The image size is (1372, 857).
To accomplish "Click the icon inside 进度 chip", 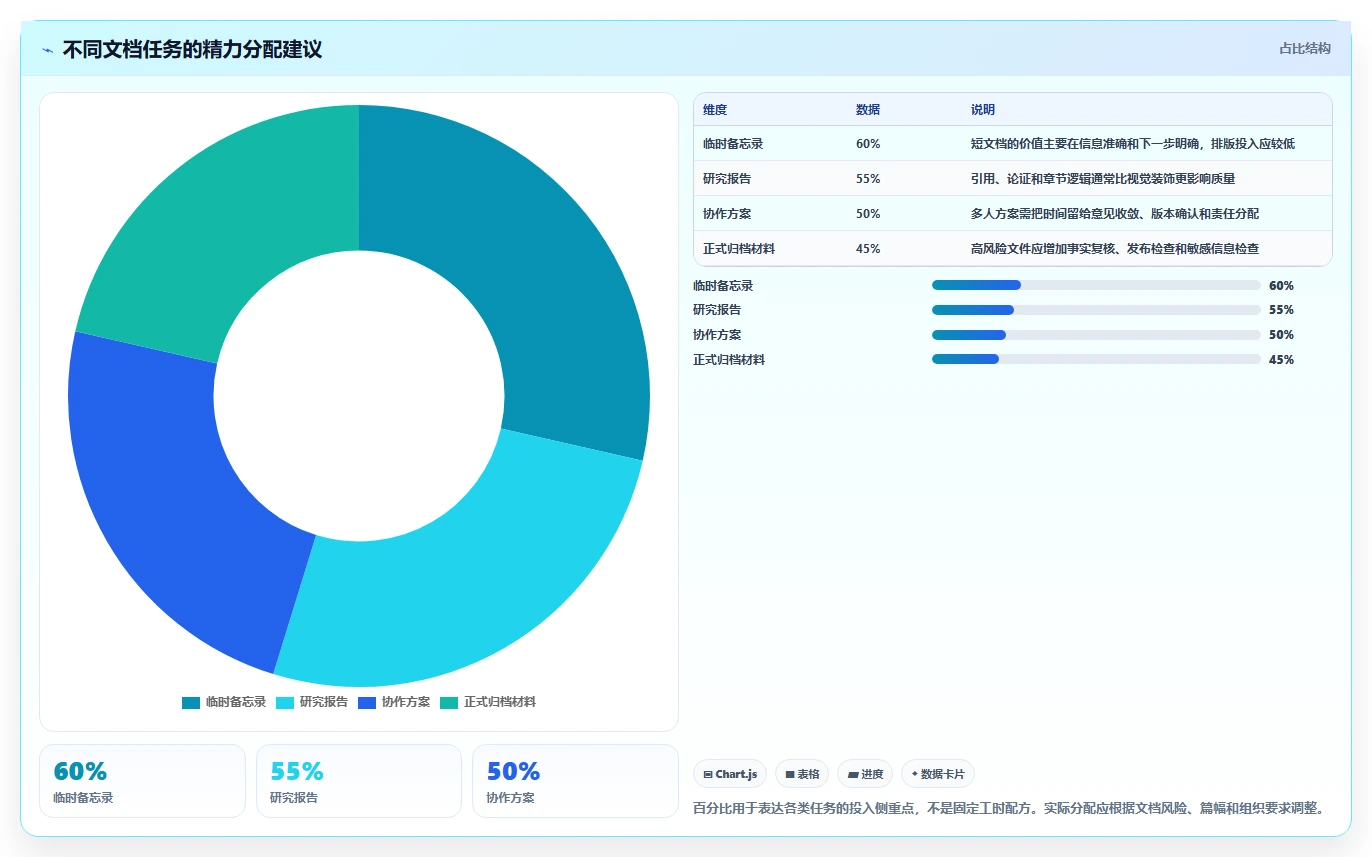I will [853, 775].
